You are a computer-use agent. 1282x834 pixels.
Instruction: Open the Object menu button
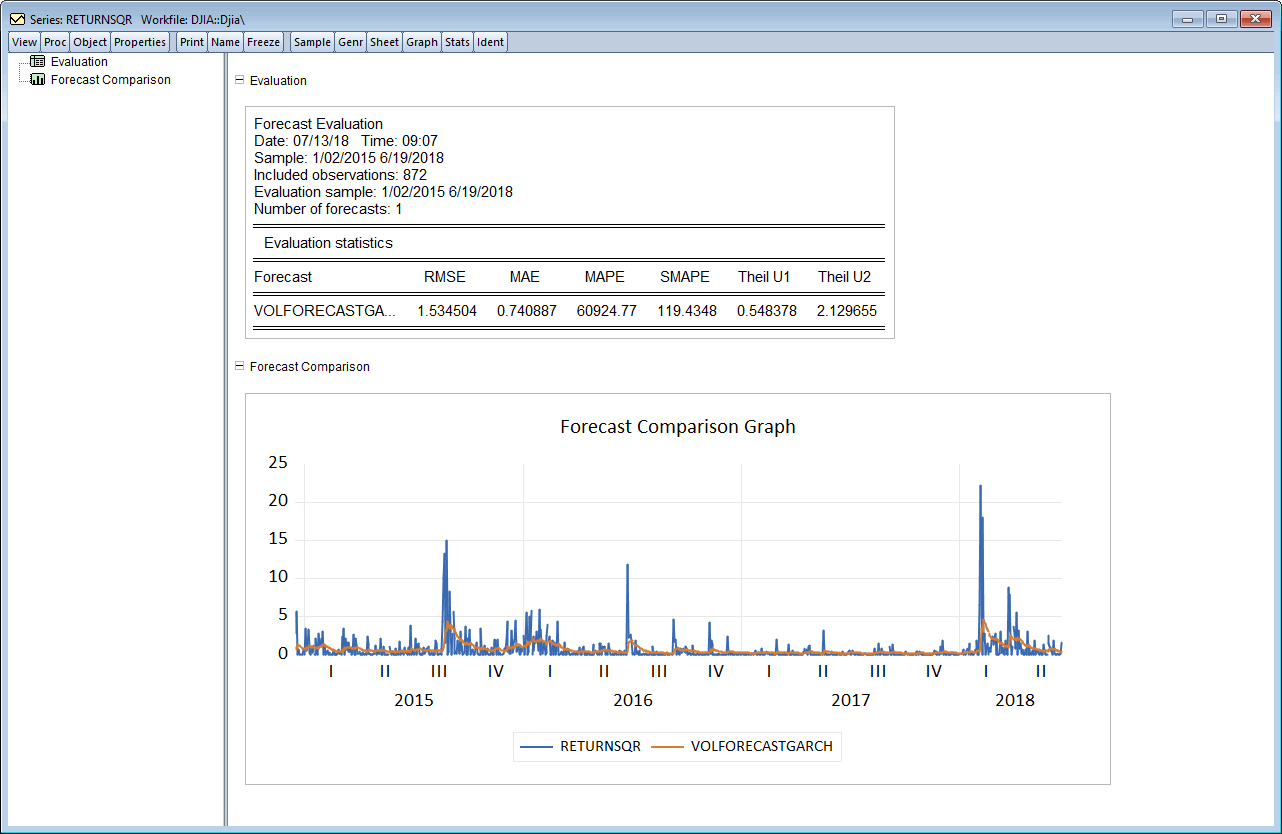[90, 42]
